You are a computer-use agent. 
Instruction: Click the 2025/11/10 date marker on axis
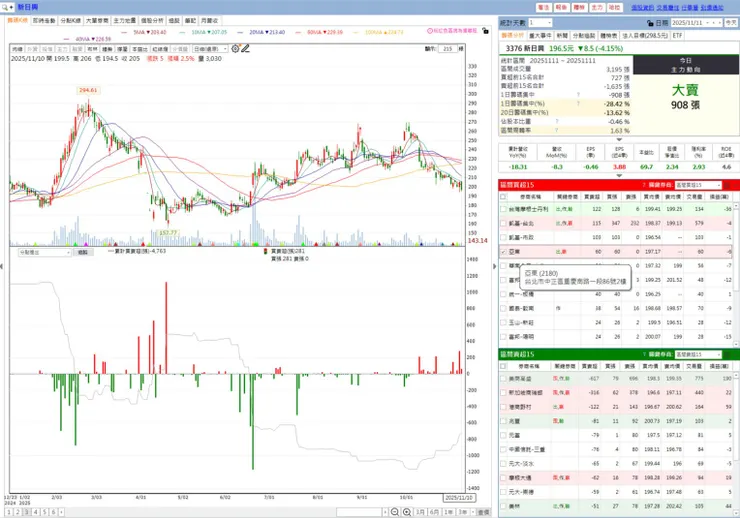click(x=459, y=498)
